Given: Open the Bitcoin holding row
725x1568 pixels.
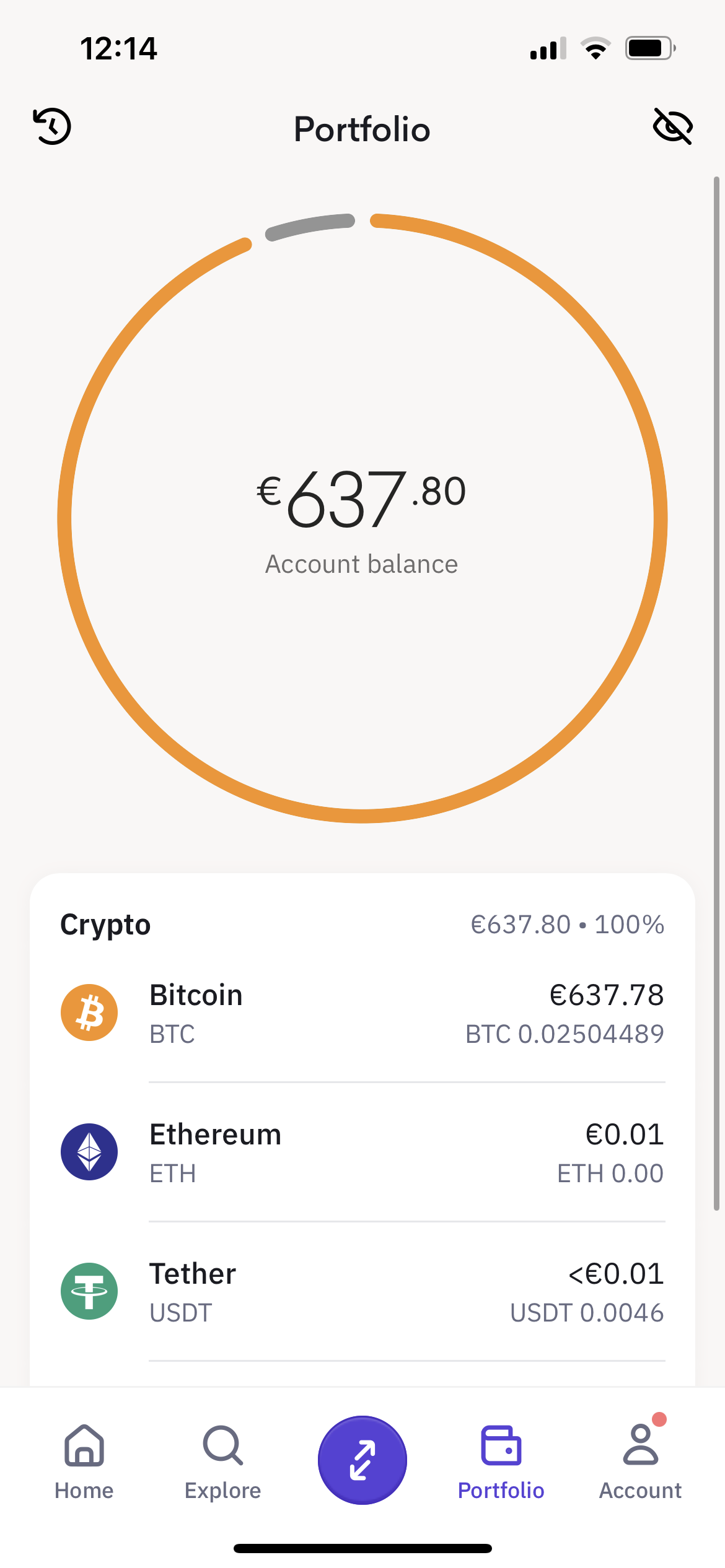Looking at the screenshot, I should coord(362,1013).
